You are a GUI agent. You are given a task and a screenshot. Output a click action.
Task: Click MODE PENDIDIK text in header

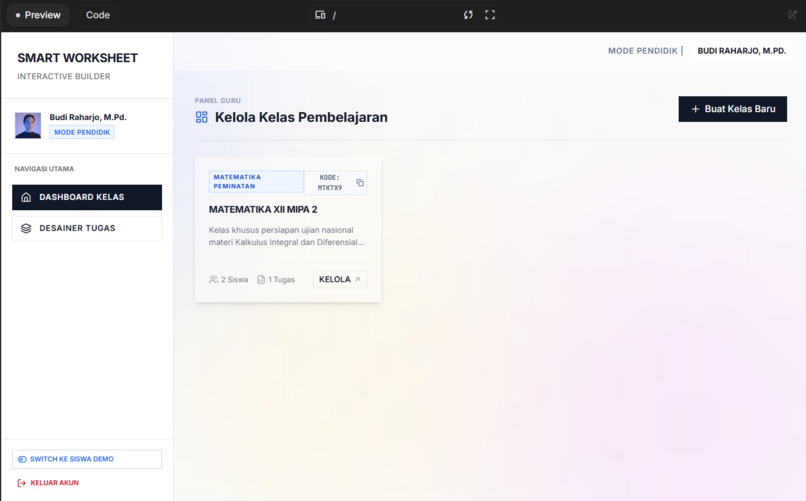(x=643, y=51)
